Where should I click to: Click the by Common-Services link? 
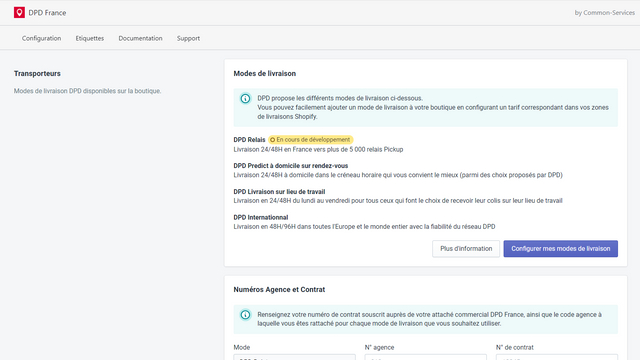(x=604, y=13)
